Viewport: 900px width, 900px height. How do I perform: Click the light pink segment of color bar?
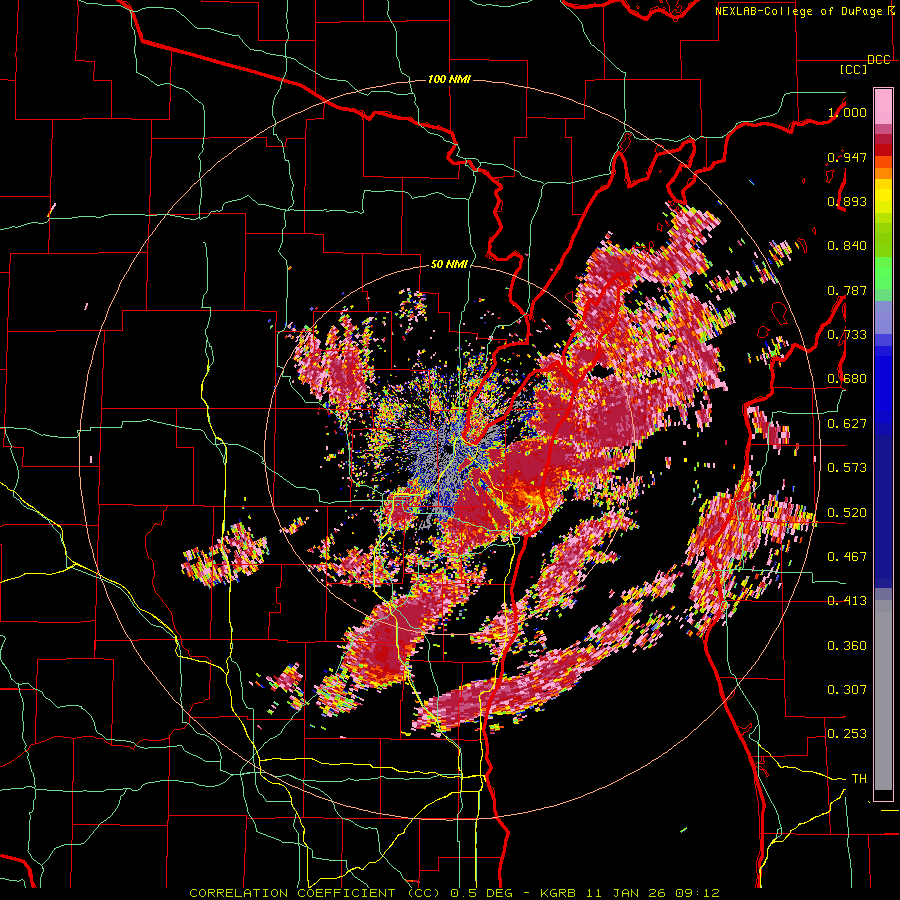click(883, 106)
